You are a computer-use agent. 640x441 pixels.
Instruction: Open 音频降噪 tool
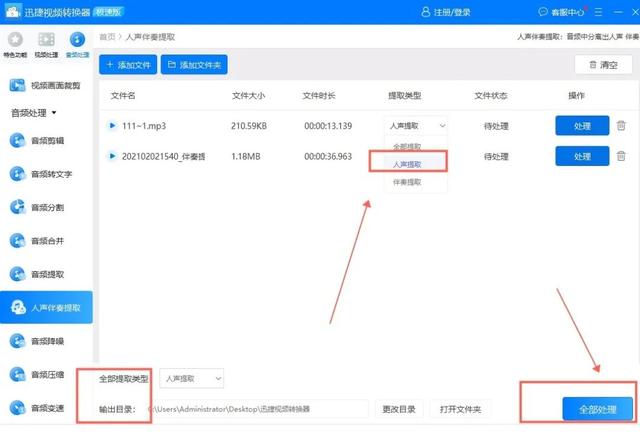(x=38, y=341)
